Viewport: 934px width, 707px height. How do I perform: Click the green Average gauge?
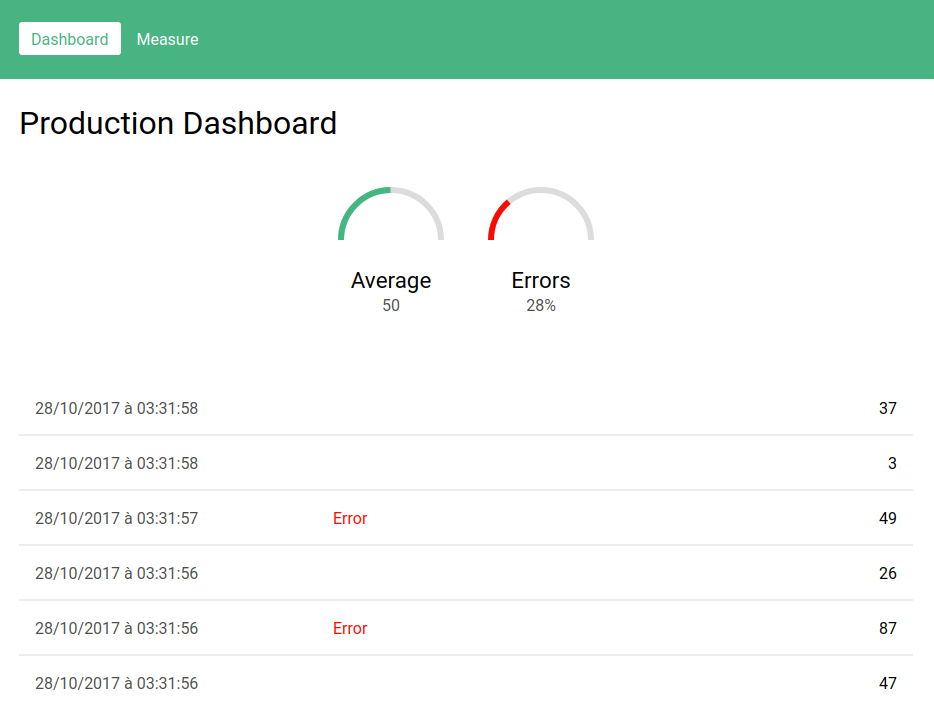coord(391,214)
